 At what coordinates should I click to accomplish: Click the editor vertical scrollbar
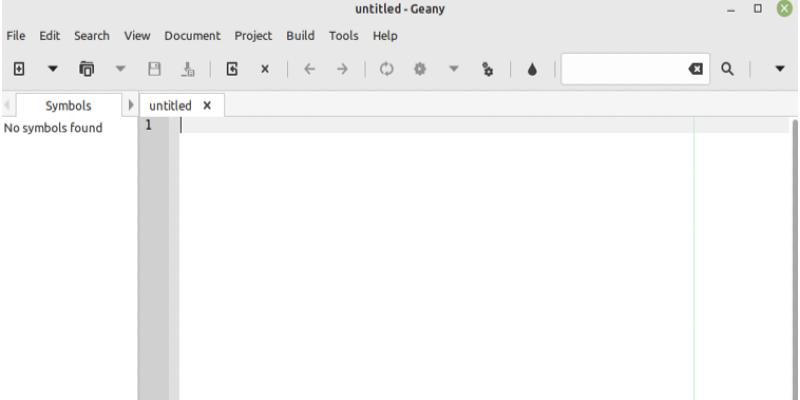(794, 259)
